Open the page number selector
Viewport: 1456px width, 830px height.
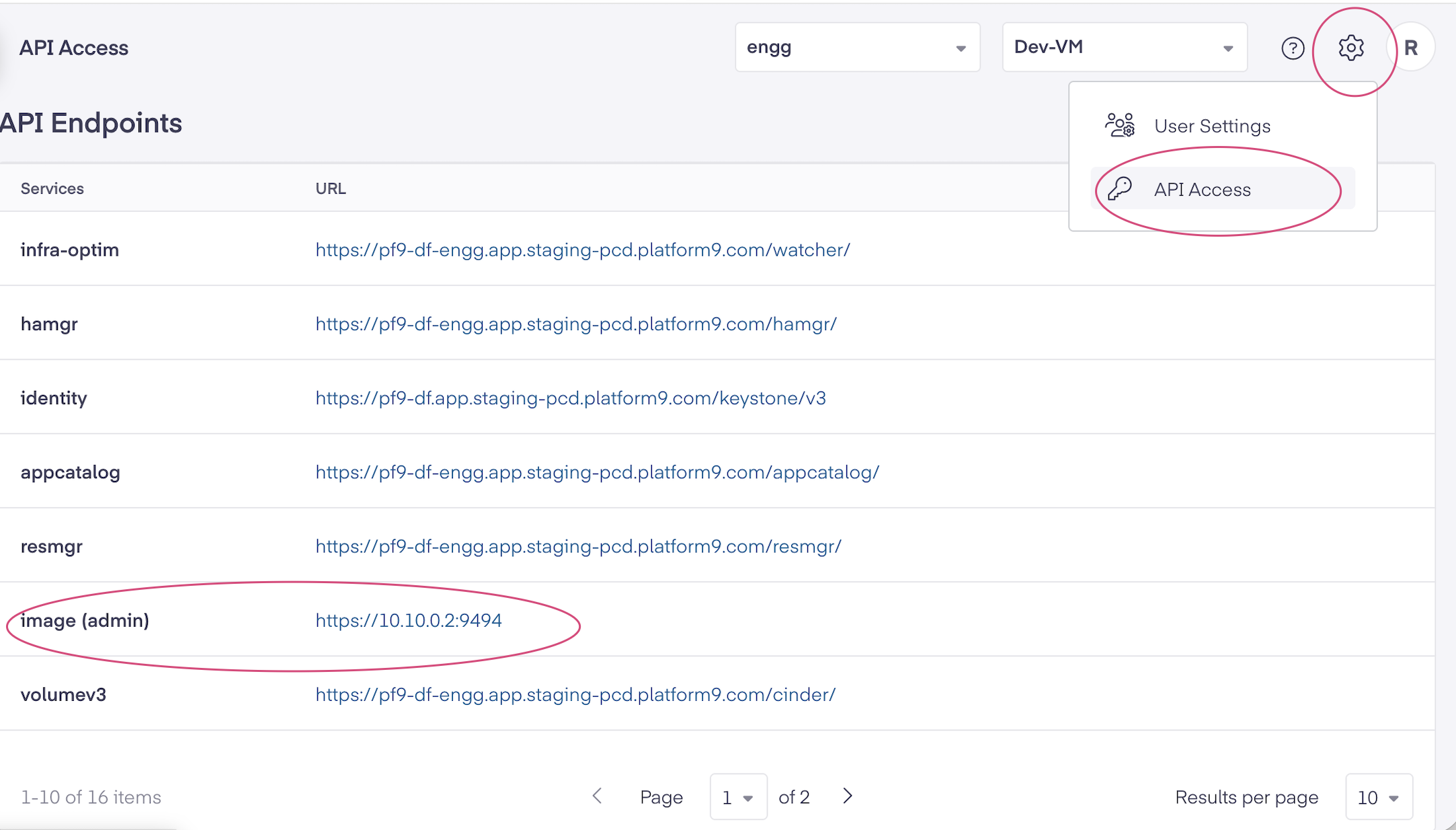pos(737,797)
